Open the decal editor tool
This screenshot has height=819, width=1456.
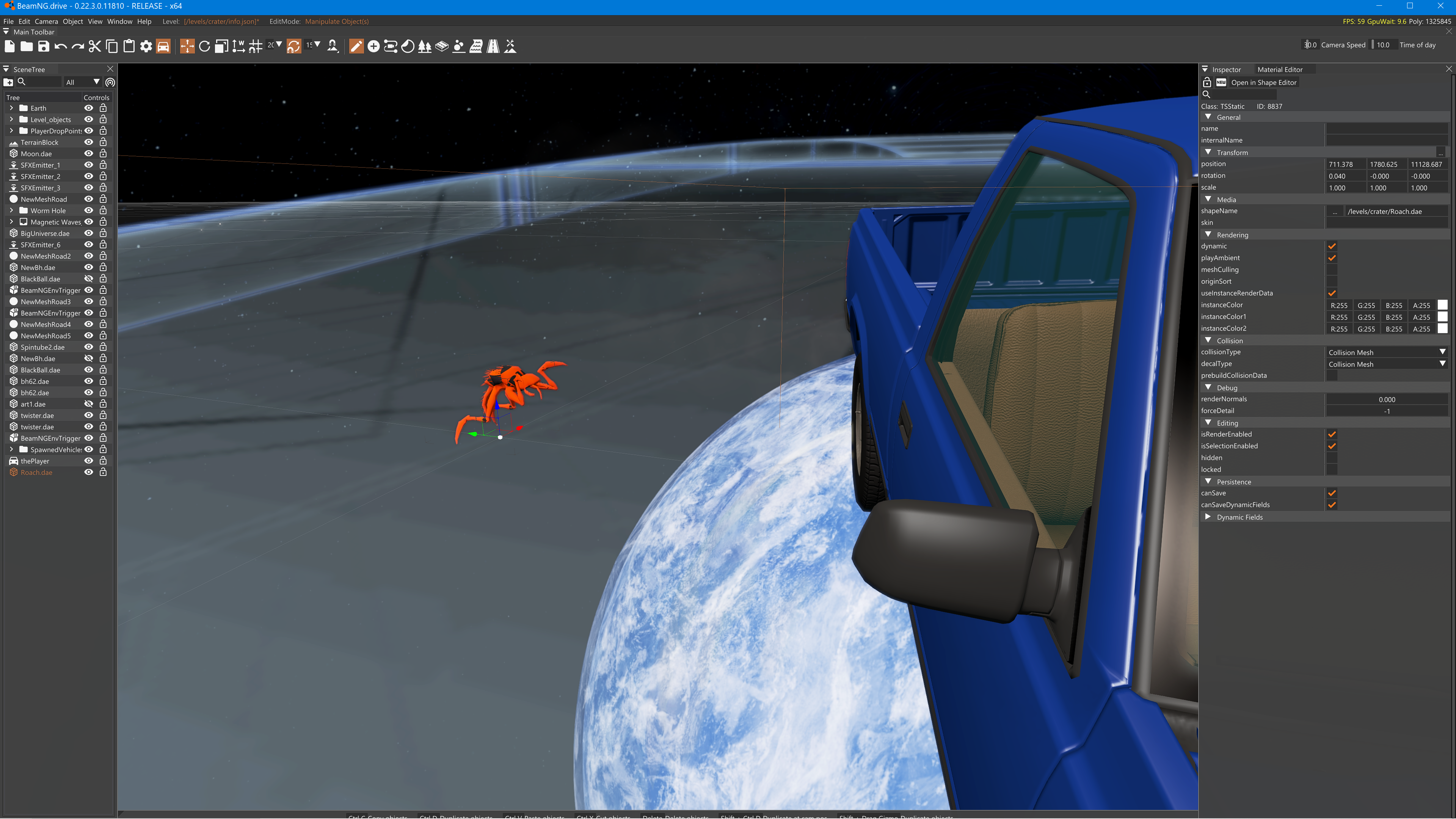408,46
